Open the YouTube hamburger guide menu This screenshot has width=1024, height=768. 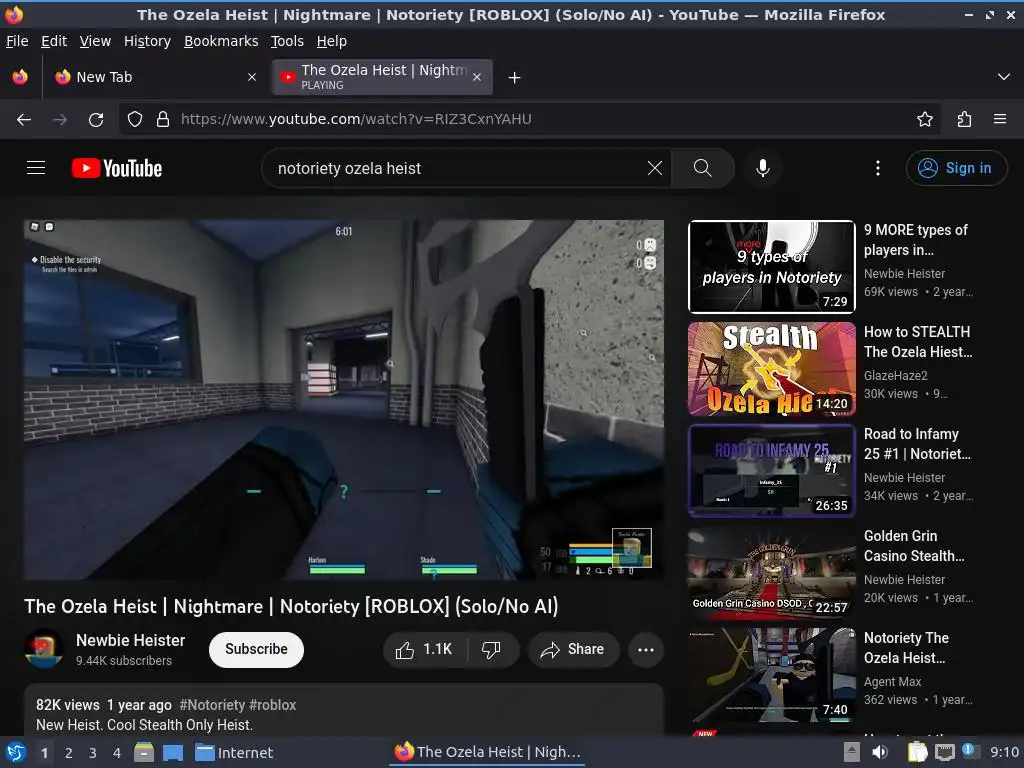(x=36, y=168)
